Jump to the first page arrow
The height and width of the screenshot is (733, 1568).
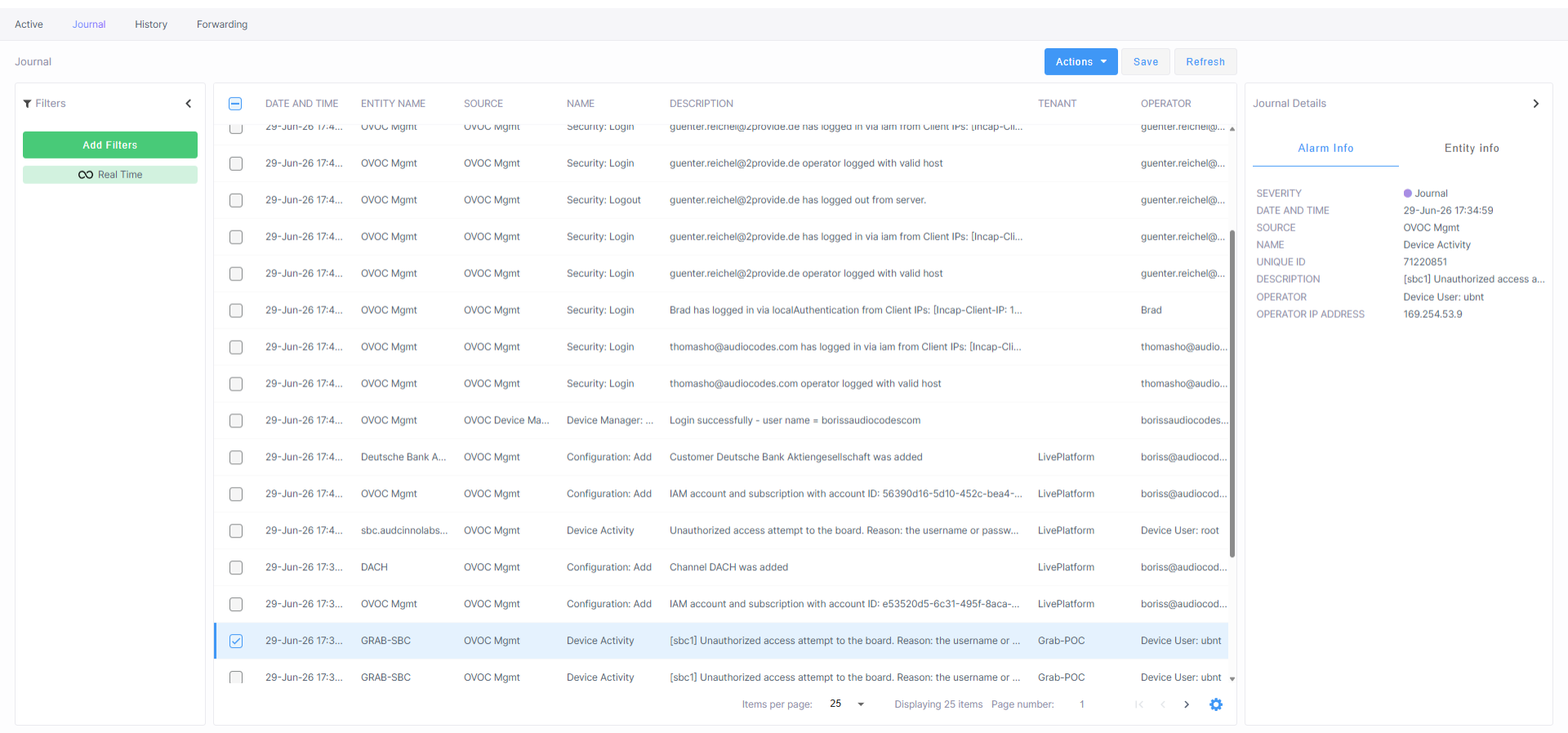point(1139,704)
